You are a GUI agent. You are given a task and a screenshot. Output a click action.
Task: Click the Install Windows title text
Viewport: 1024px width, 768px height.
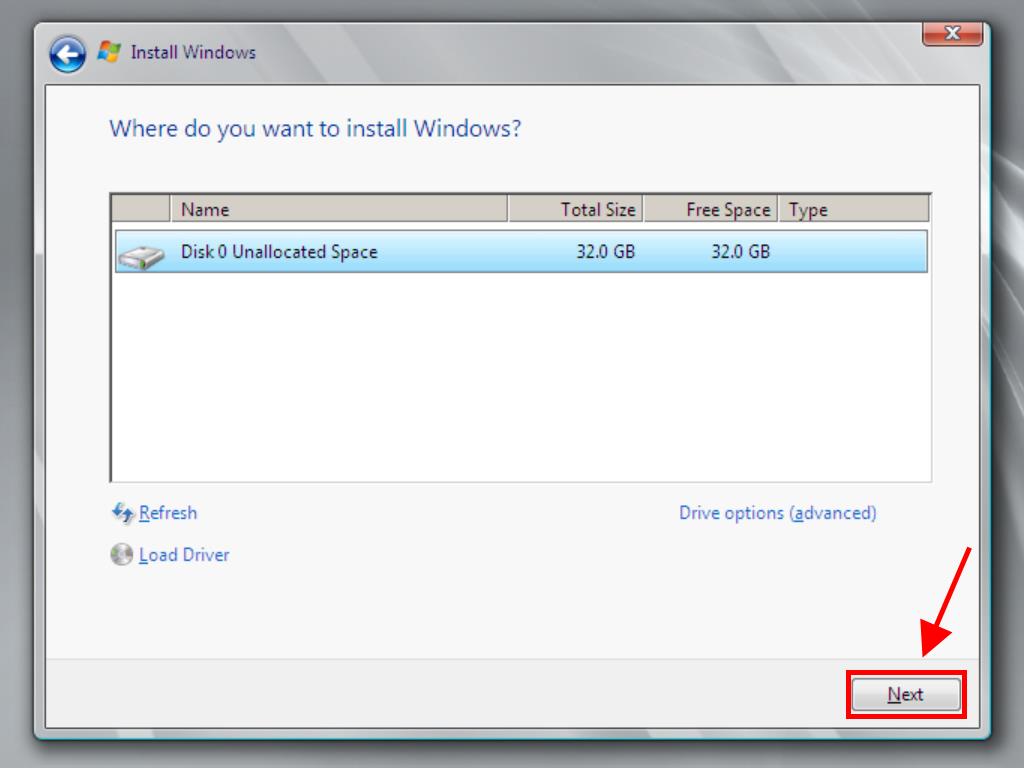coord(193,52)
